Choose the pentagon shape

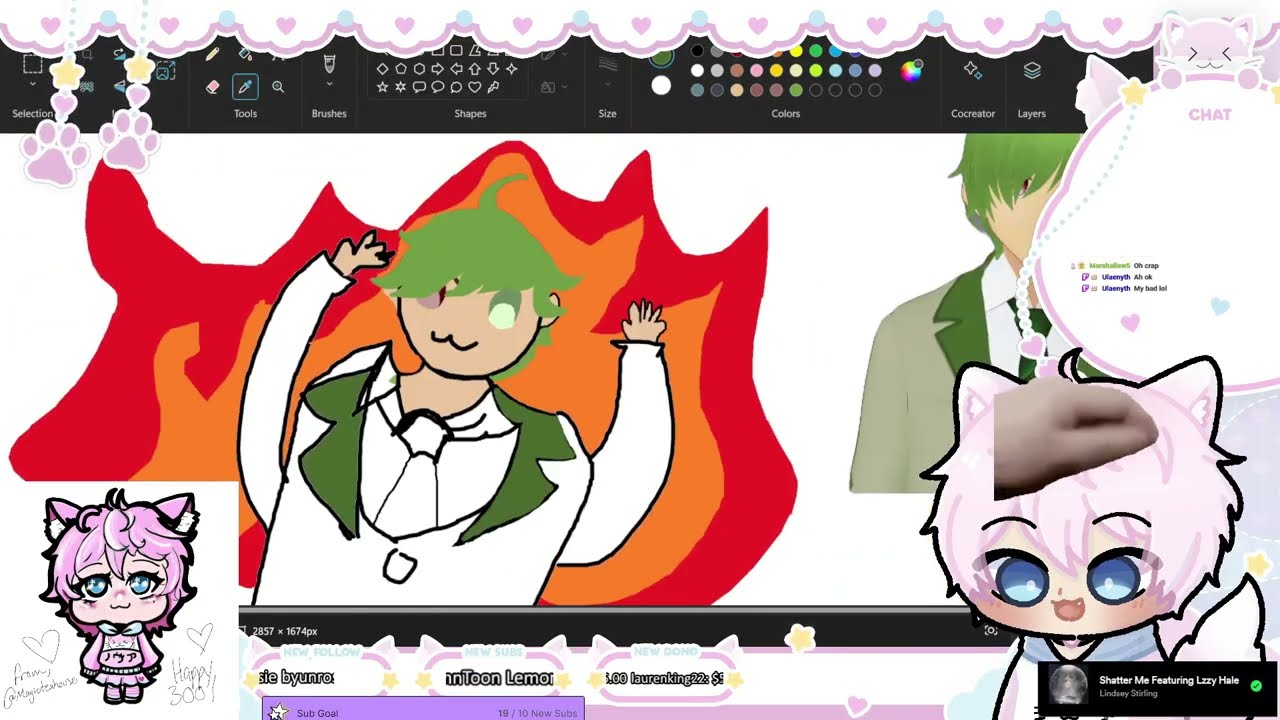pyautogui.click(x=400, y=69)
